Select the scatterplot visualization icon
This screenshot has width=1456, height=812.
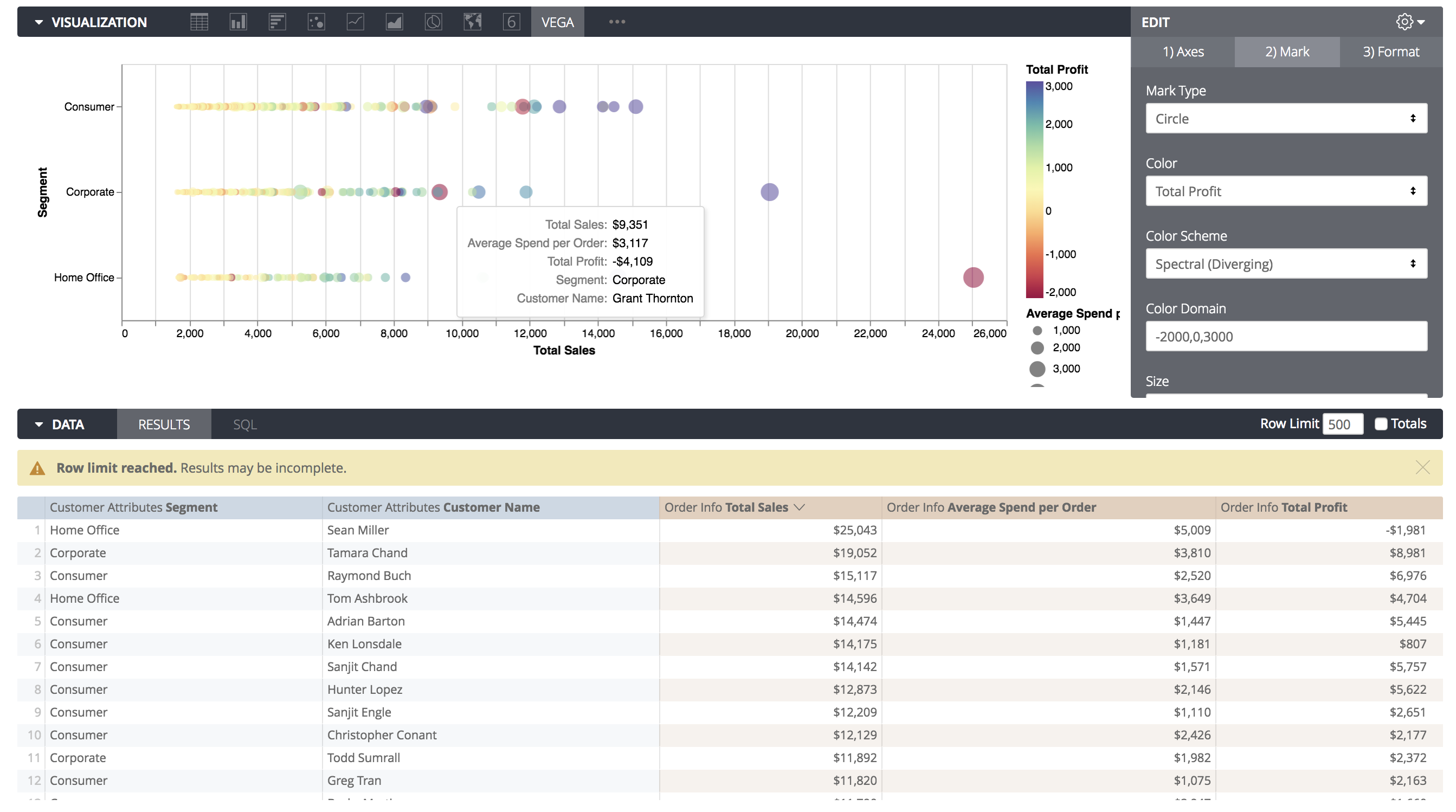[316, 22]
